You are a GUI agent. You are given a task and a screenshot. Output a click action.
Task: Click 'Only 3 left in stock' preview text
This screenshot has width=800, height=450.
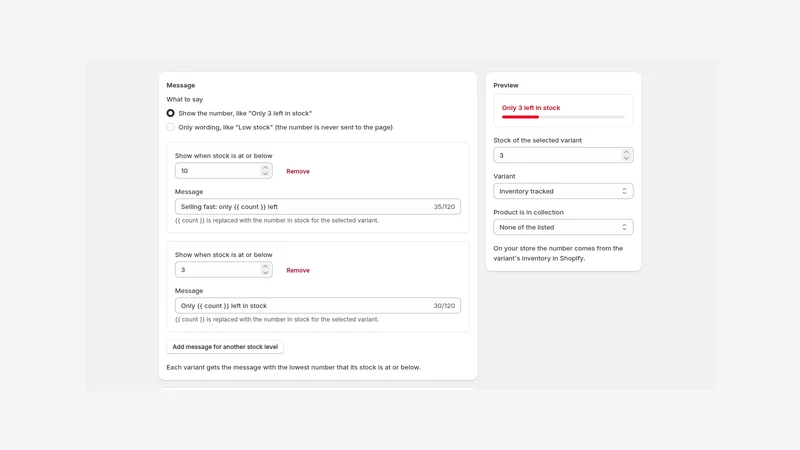pos(531,108)
